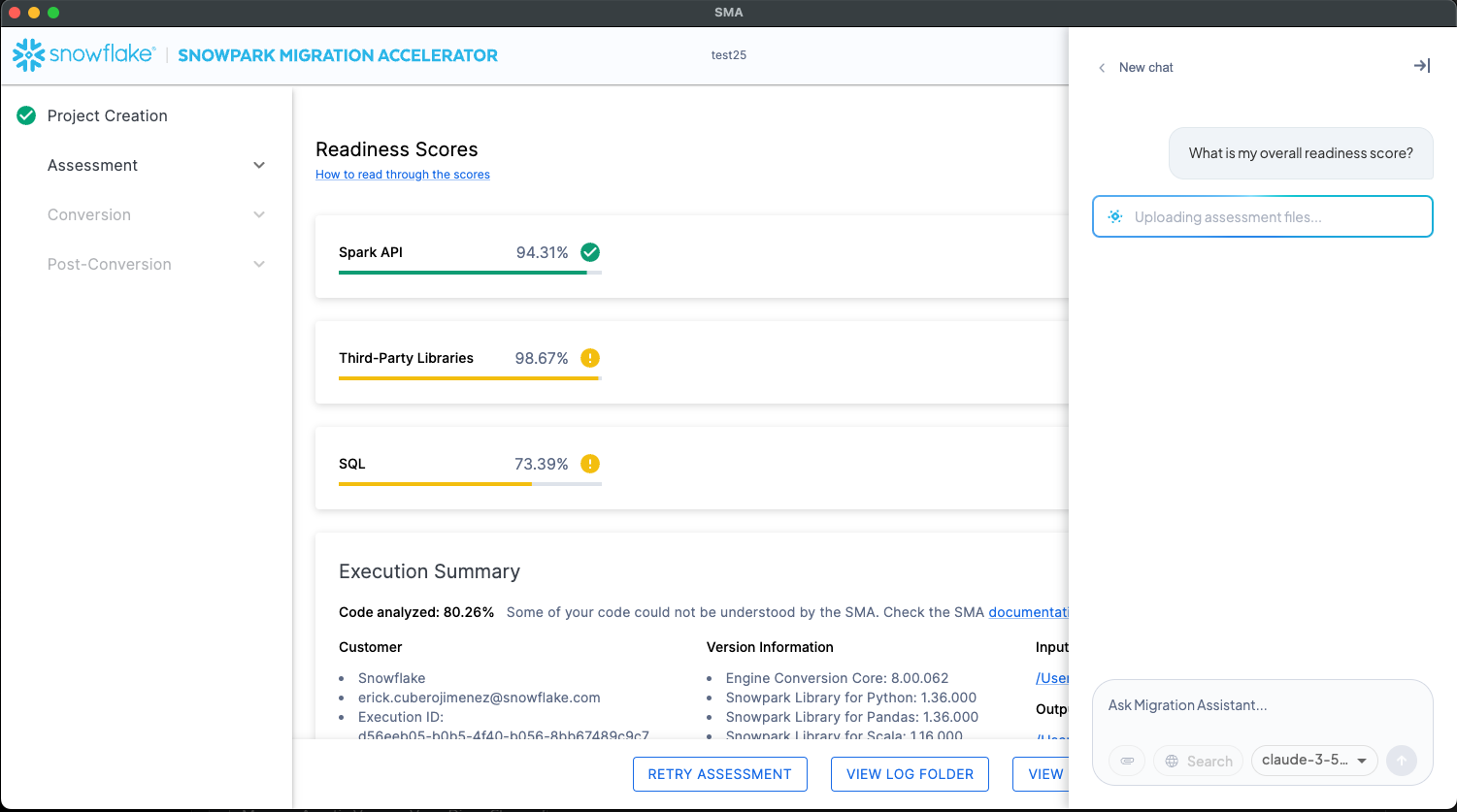Click the Snowflake logo icon
Viewport: 1457px width, 812px height.
click(29, 54)
